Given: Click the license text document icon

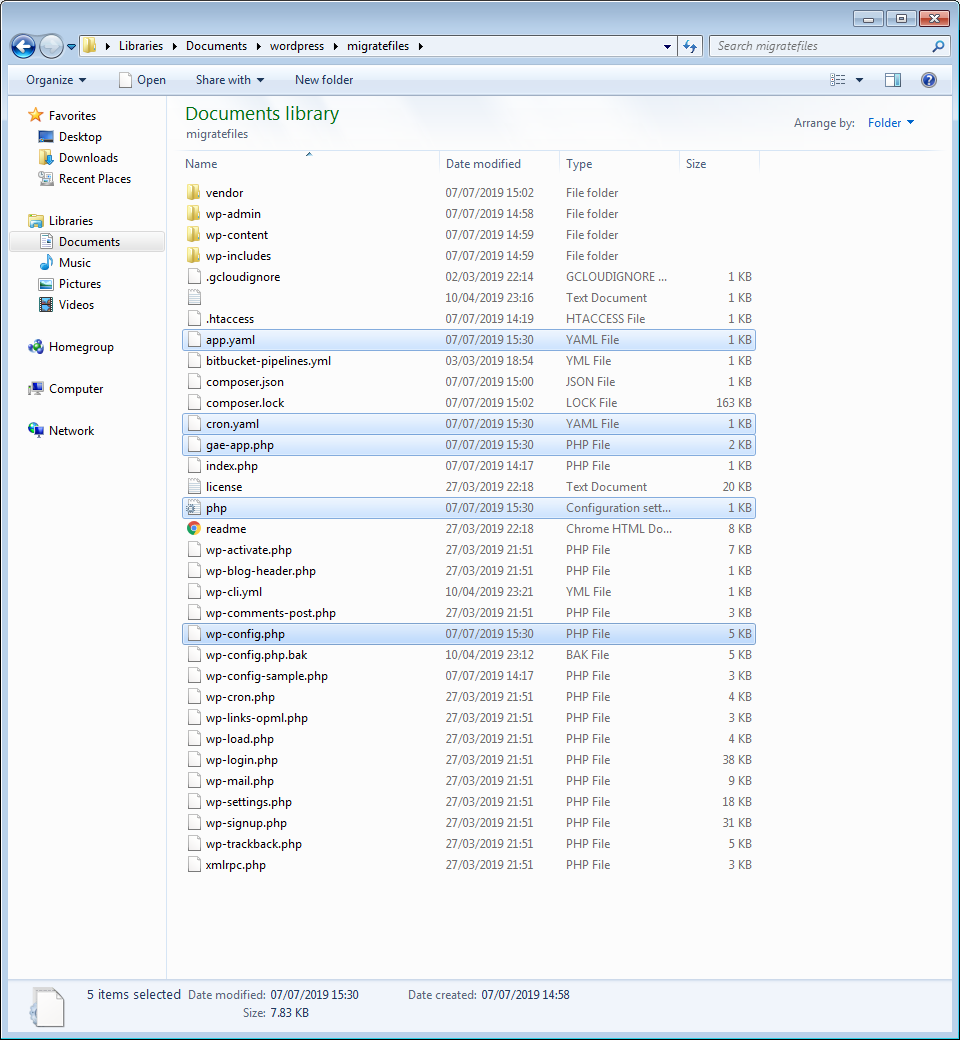Looking at the screenshot, I should pos(194,487).
